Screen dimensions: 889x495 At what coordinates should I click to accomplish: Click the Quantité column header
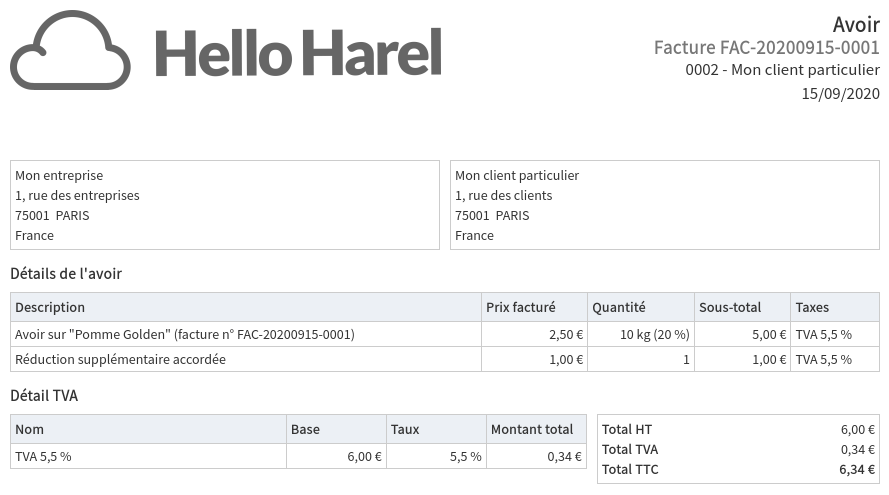[618, 307]
